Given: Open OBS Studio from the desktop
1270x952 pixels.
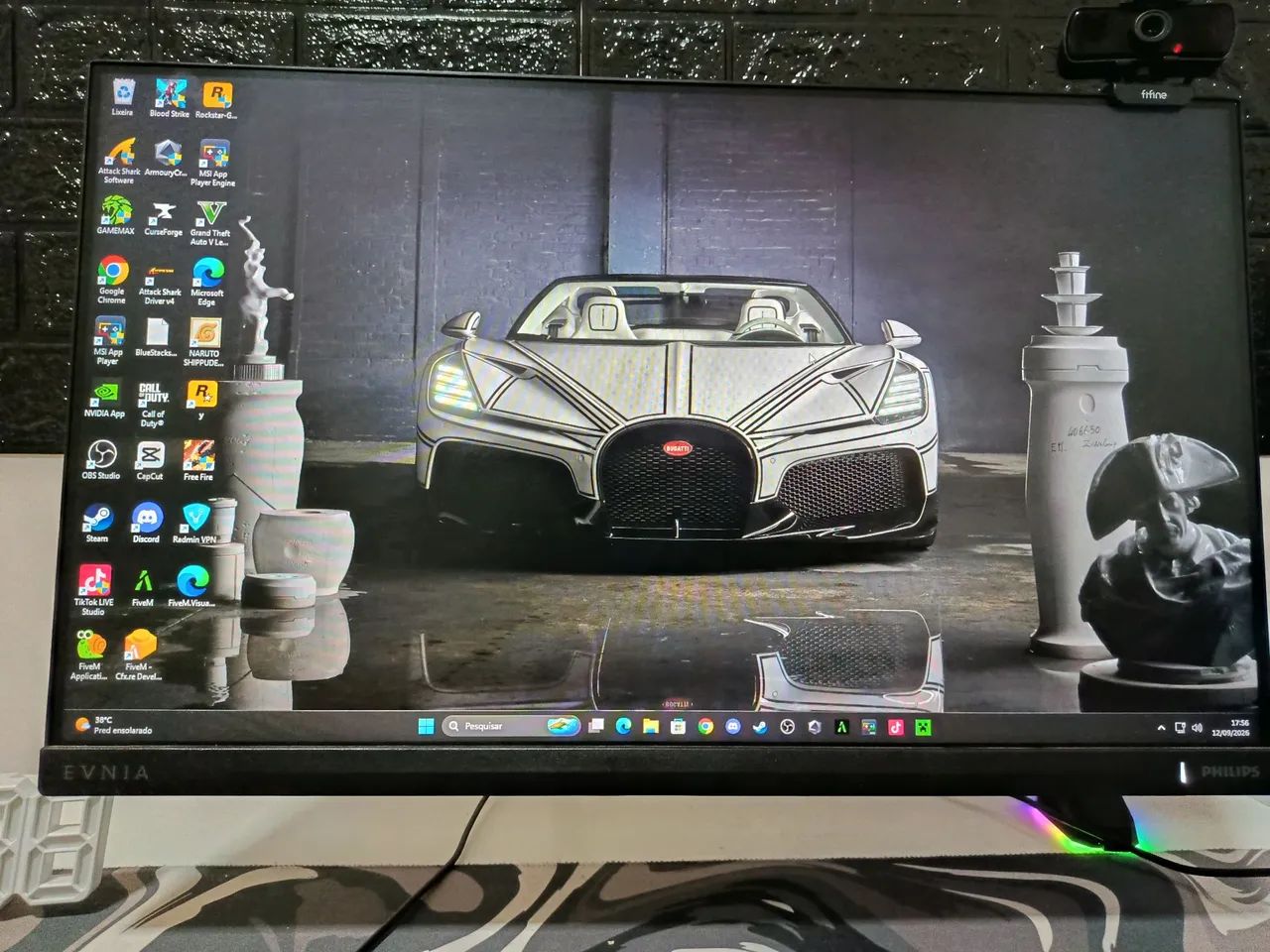Looking at the screenshot, I should tap(101, 461).
